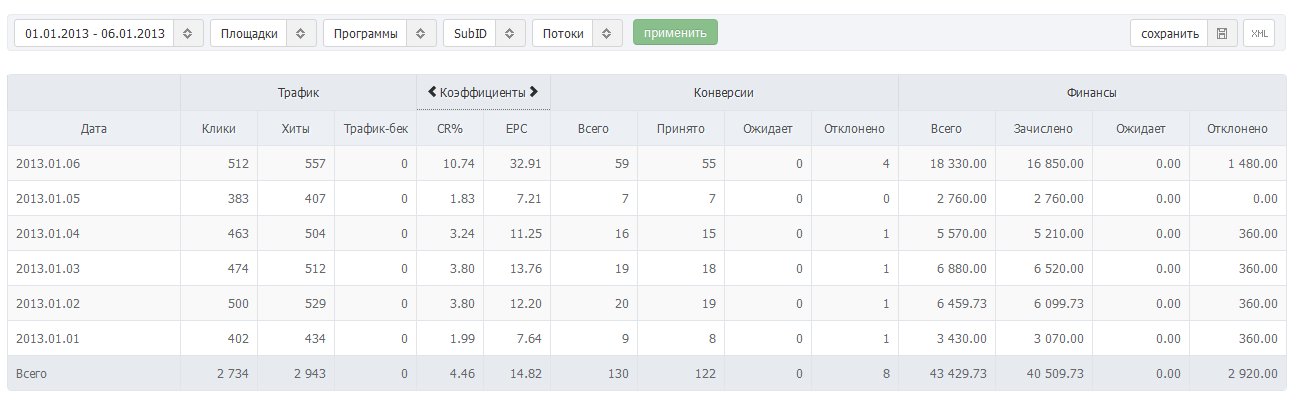This screenshot has height=406, width=1305.
Task: Click the CR% column header
Action: click(450, 128)
